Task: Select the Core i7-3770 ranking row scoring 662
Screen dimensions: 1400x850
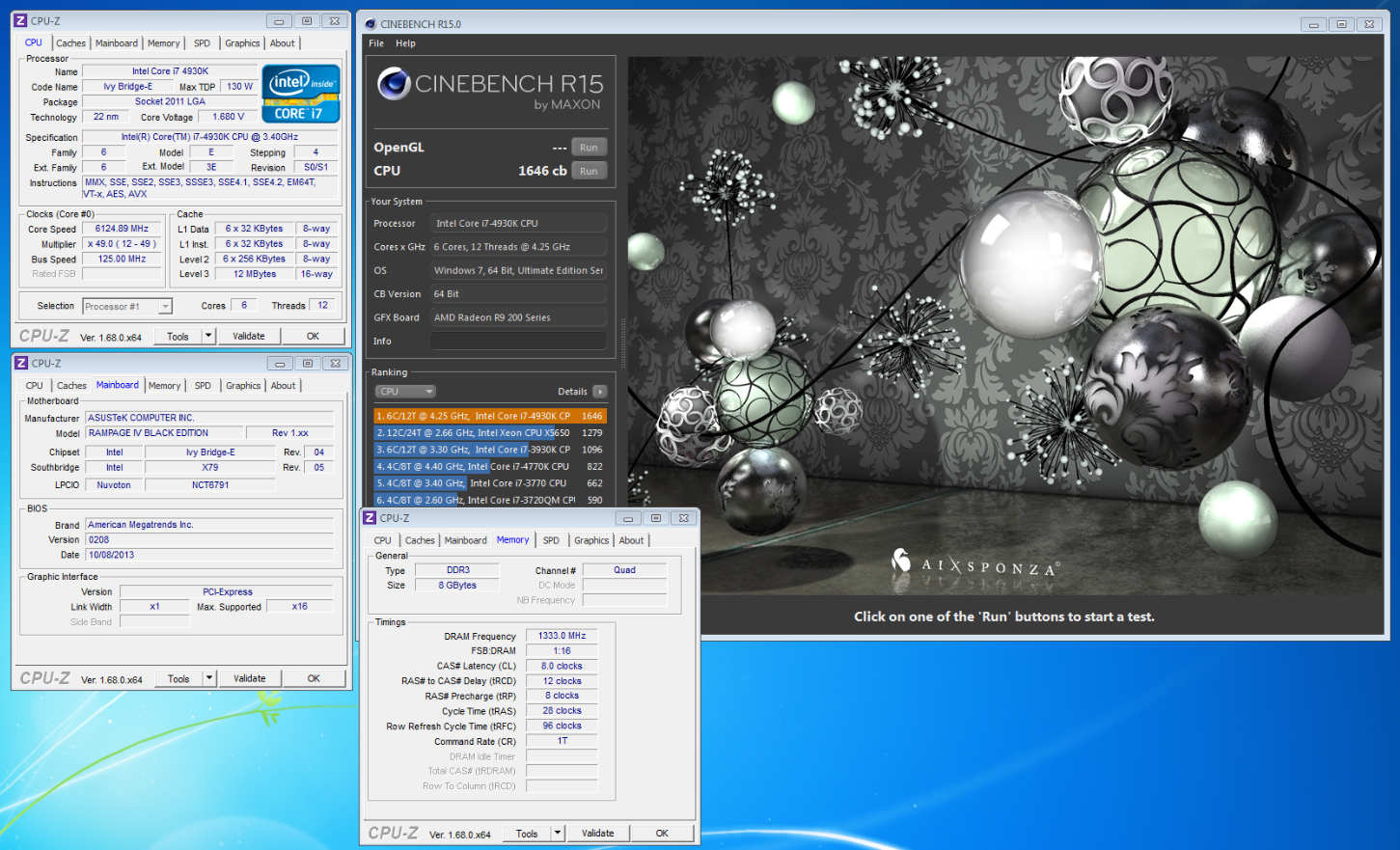Action: click(x=490, y=483)
